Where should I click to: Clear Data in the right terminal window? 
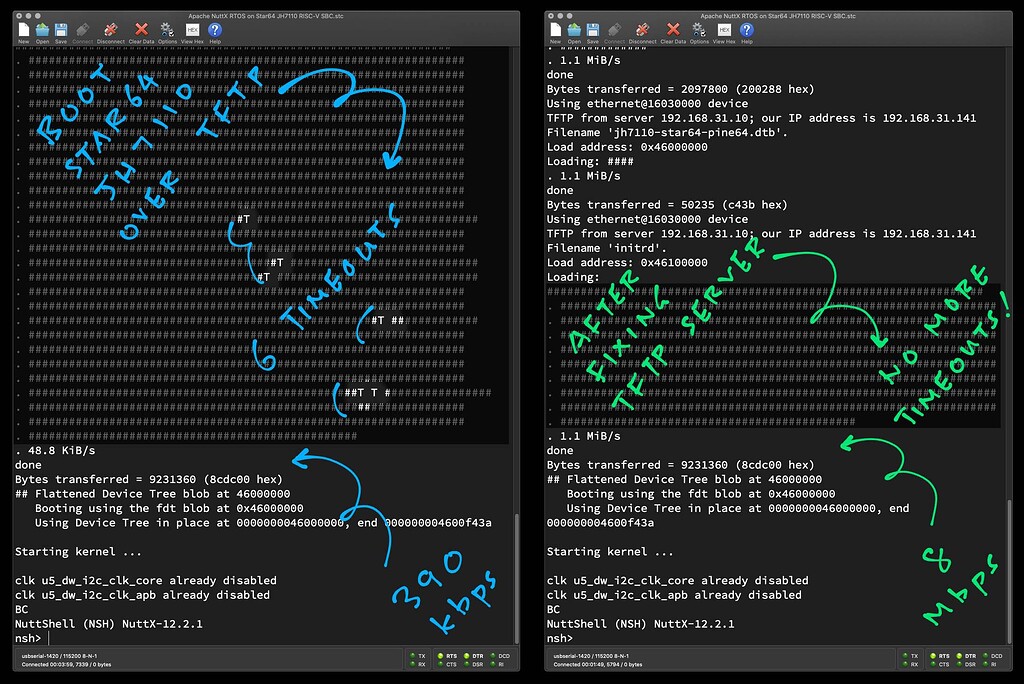pyautogui.click(x=673, y=32)
